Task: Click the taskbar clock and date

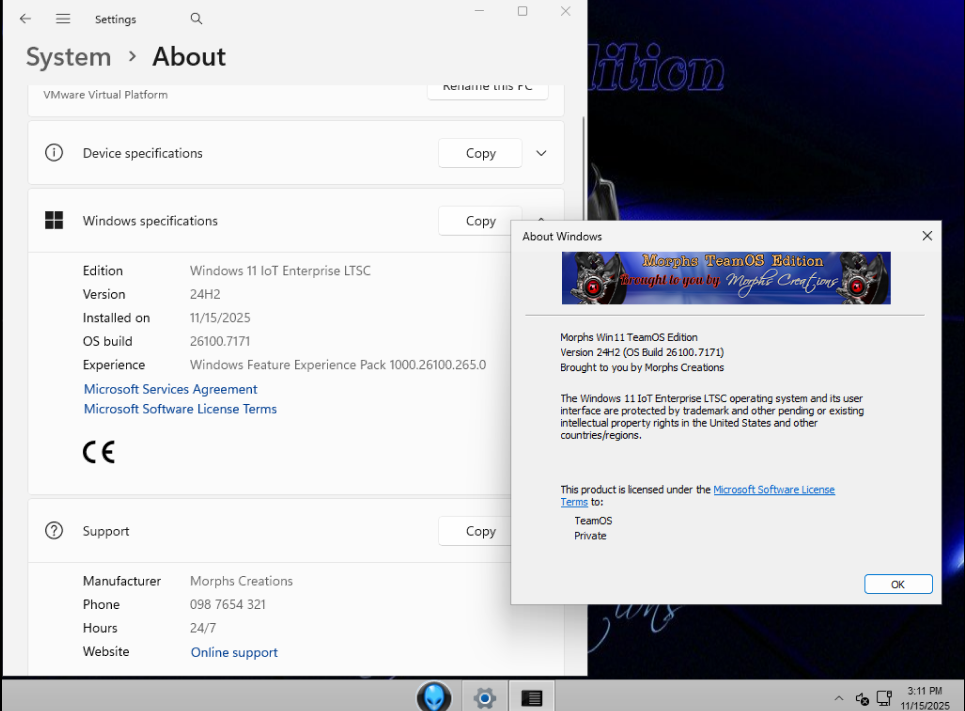Action: pyautogui.click(x=924, y=698)
